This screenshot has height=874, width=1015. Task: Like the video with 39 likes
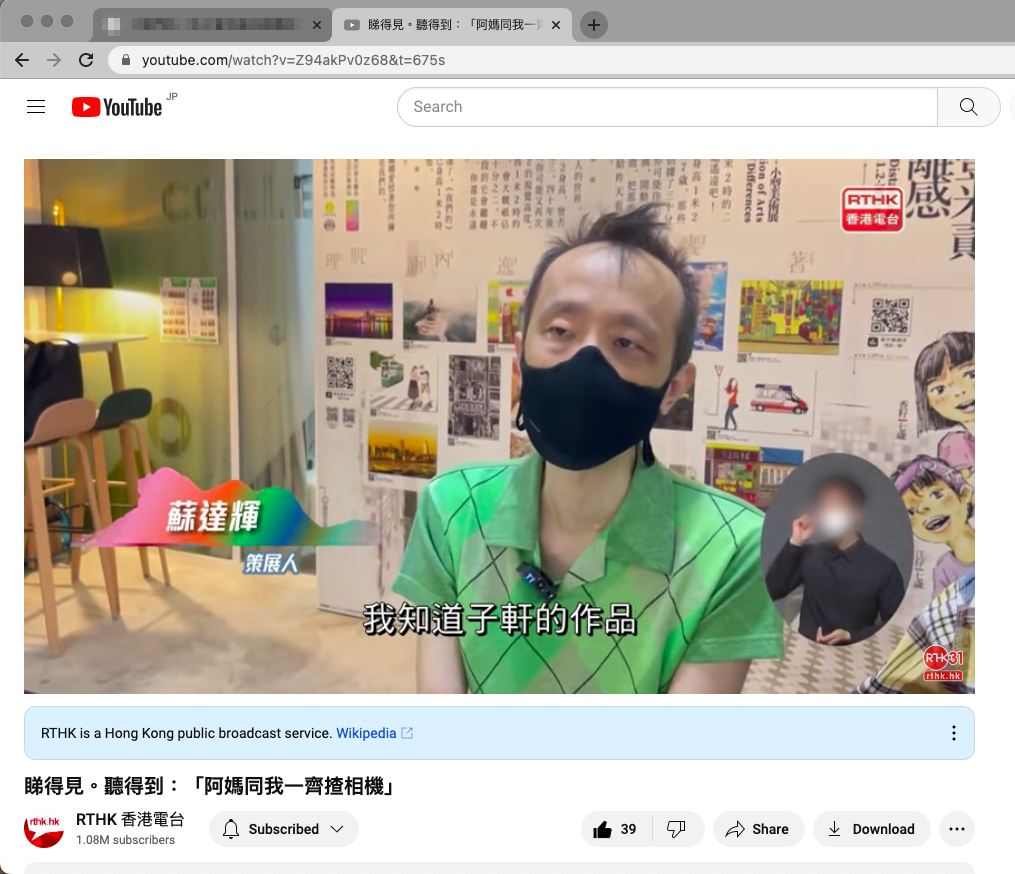click(615, 829)
